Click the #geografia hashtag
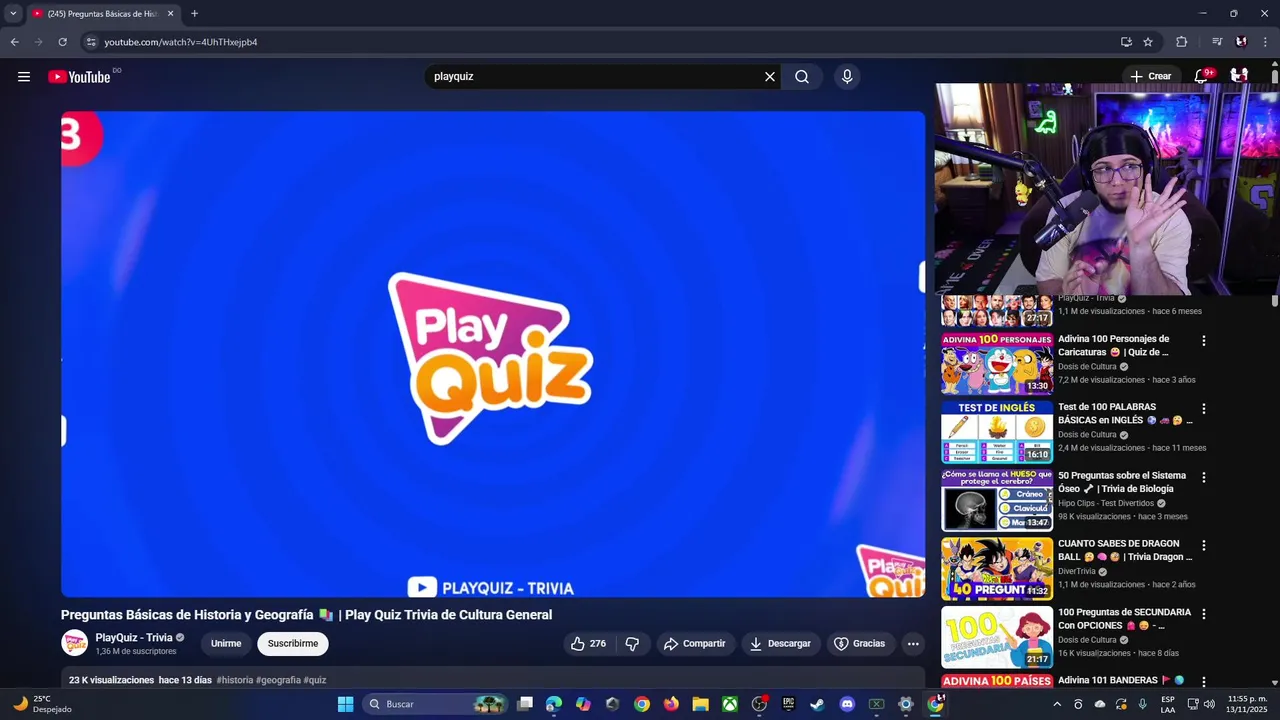Viewport: 1280px width, 720px height. point(278,680)
